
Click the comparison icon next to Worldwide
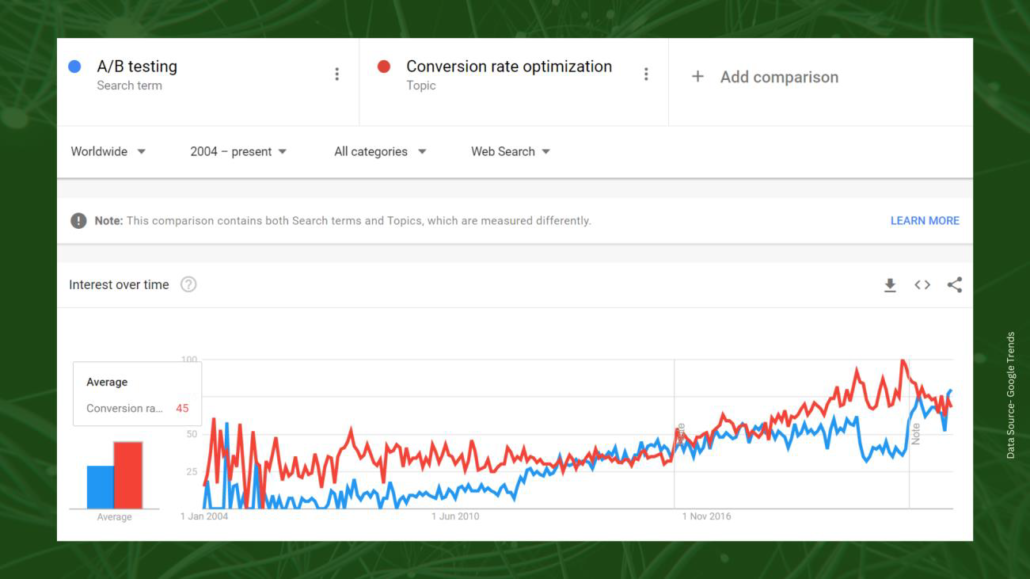click(x=140, y=152)
